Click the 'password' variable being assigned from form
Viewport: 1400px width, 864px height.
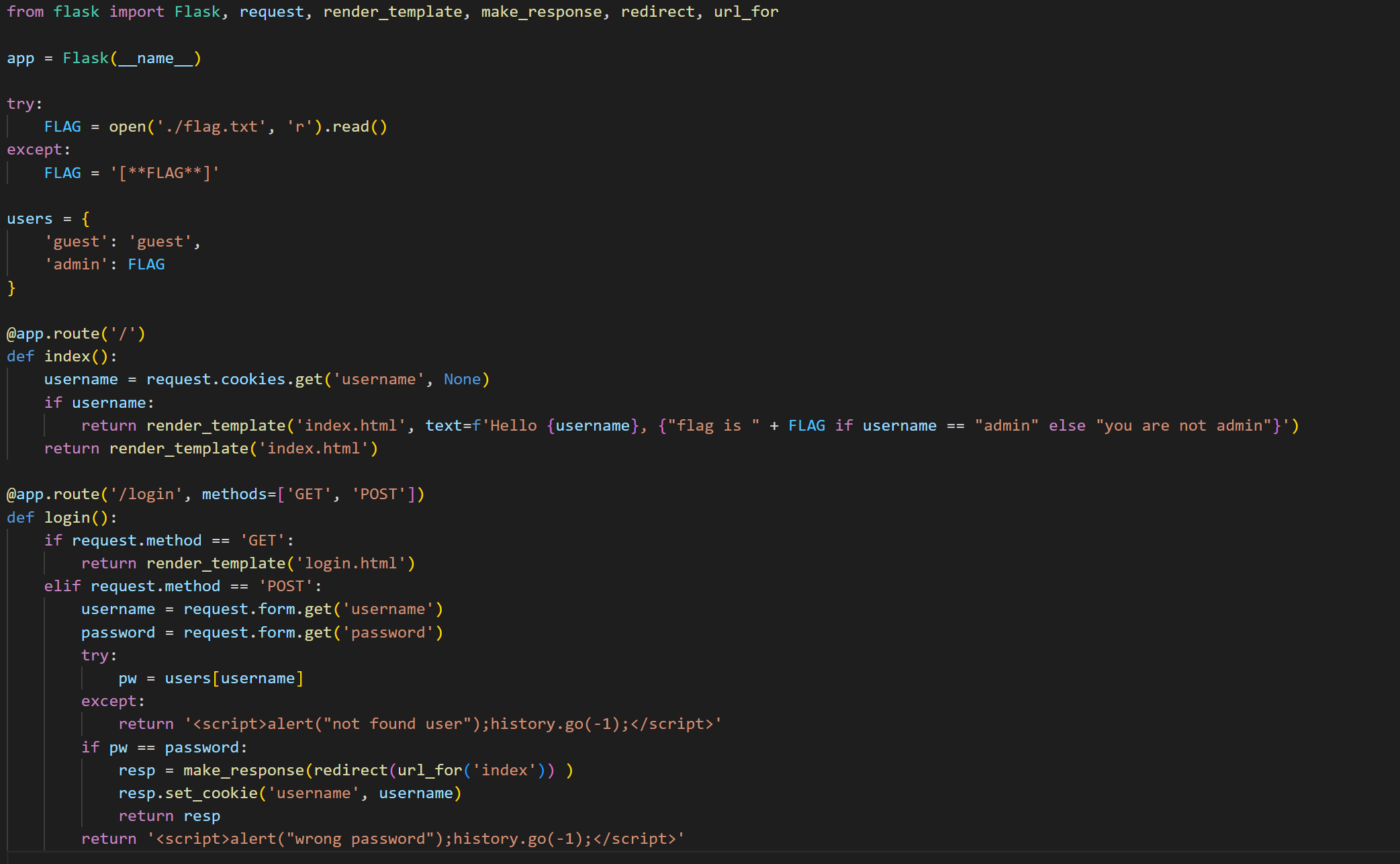click(118, 633)
